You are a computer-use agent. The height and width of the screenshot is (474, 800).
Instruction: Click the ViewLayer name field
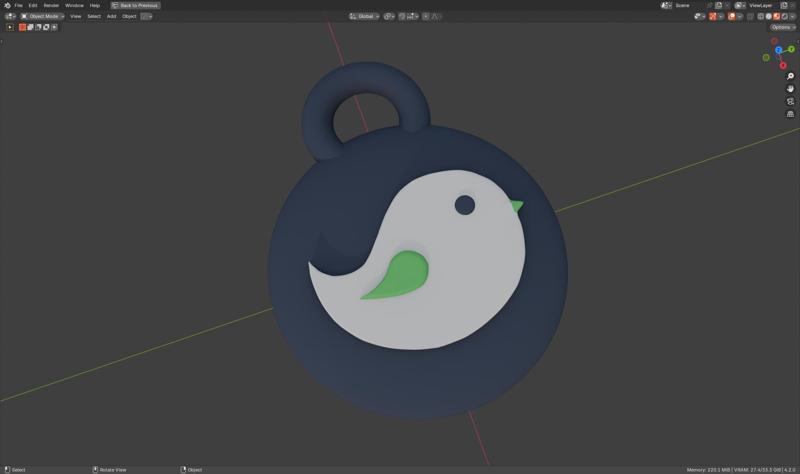(763, 5)
